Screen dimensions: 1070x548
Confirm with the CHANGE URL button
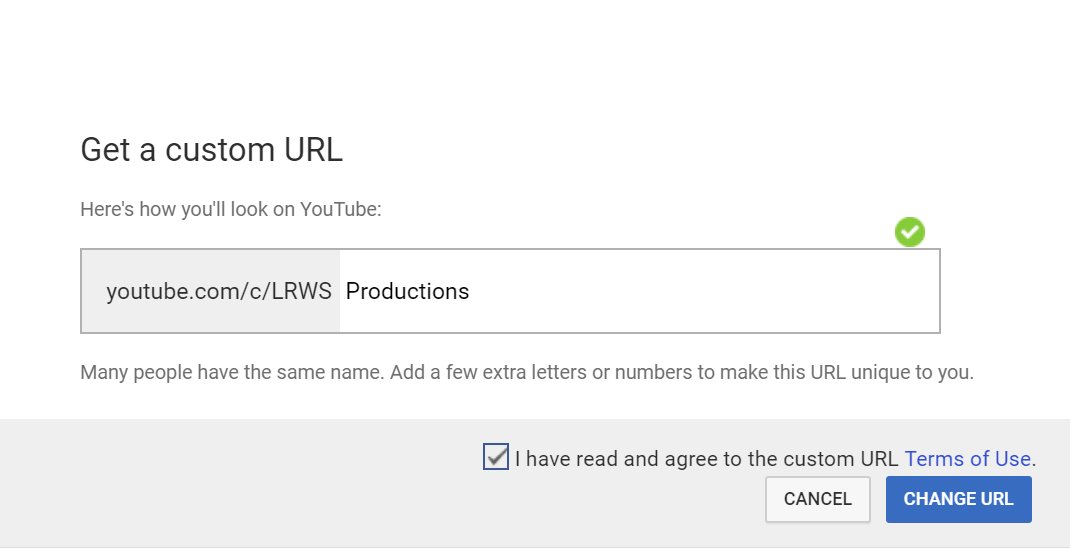click(x=958, y=499)
